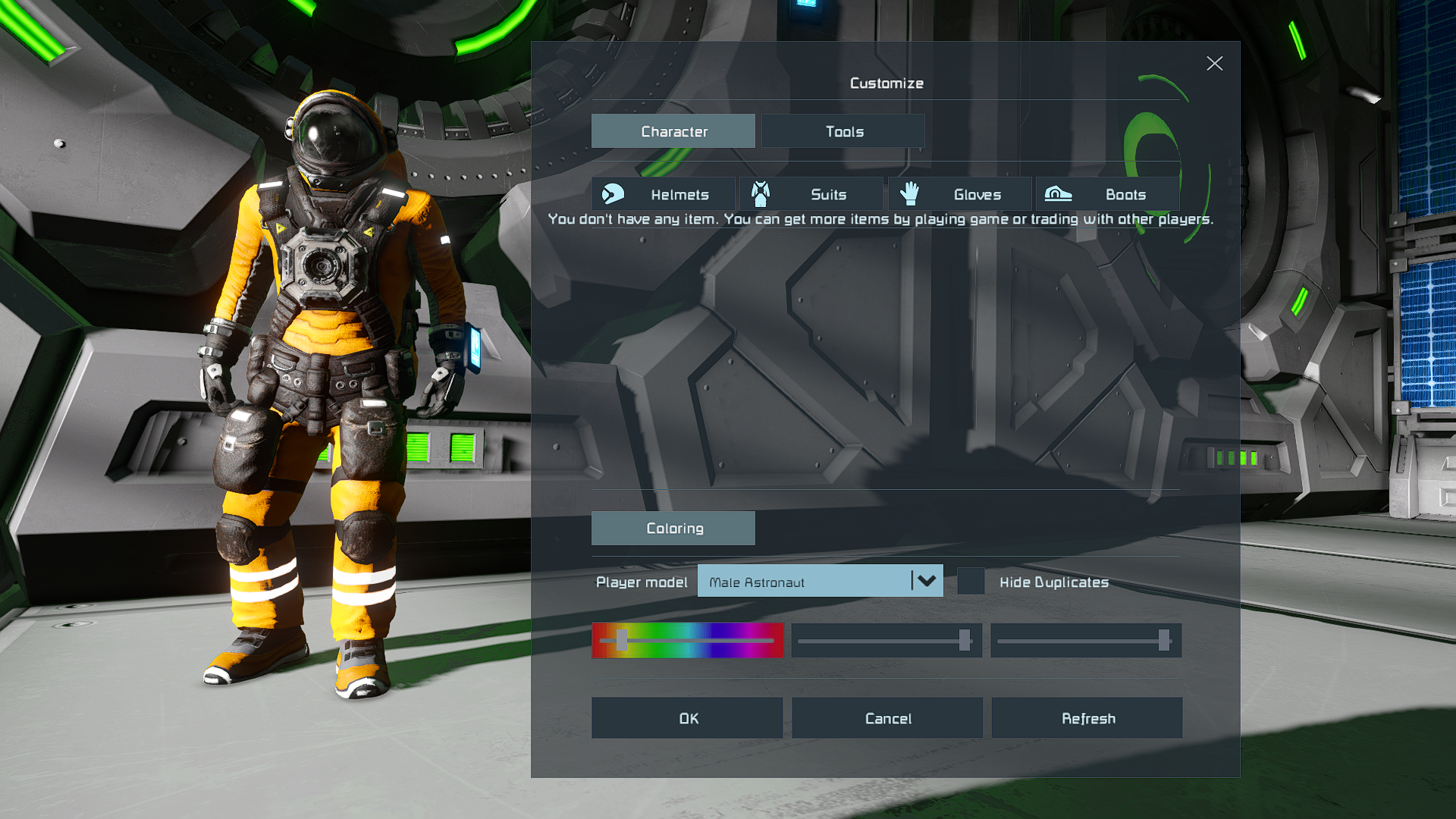This screenshot has height=819, width=1456.
Task: Click the helmet icon in Helmets category
Action: [x=613, y=194]
